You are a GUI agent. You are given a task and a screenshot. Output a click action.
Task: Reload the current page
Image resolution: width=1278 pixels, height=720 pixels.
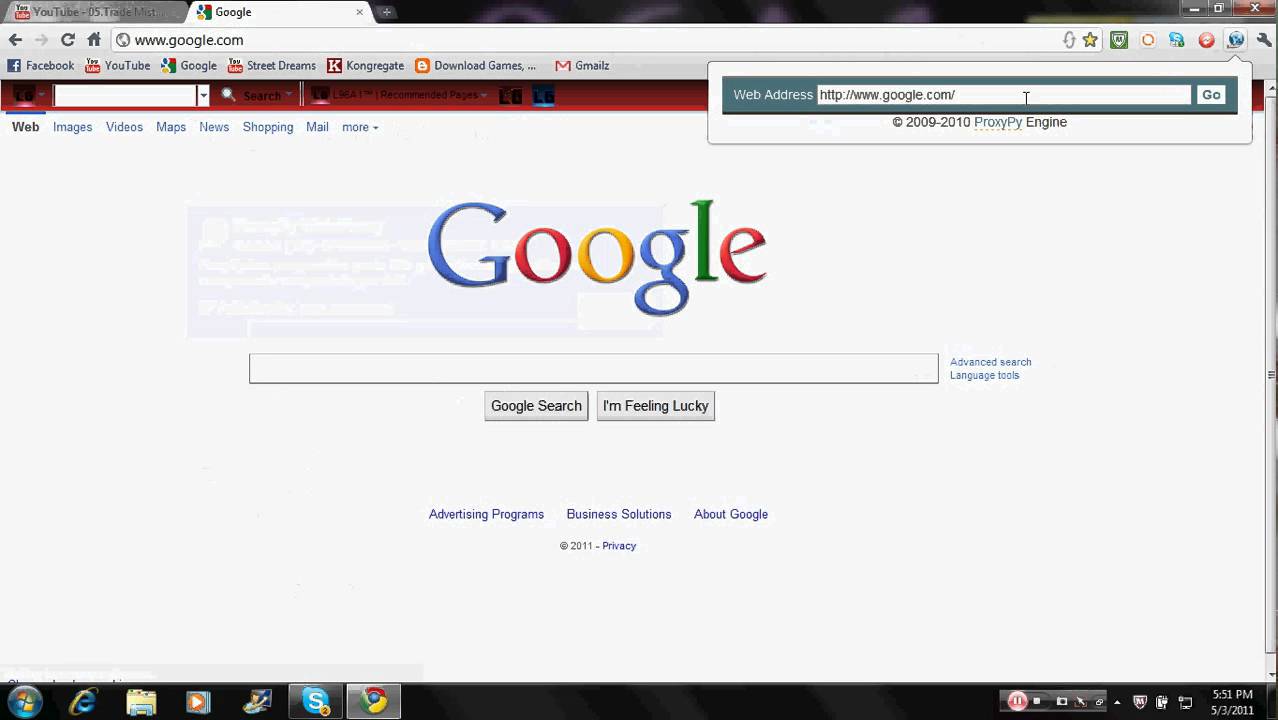[x=67, y=40]
